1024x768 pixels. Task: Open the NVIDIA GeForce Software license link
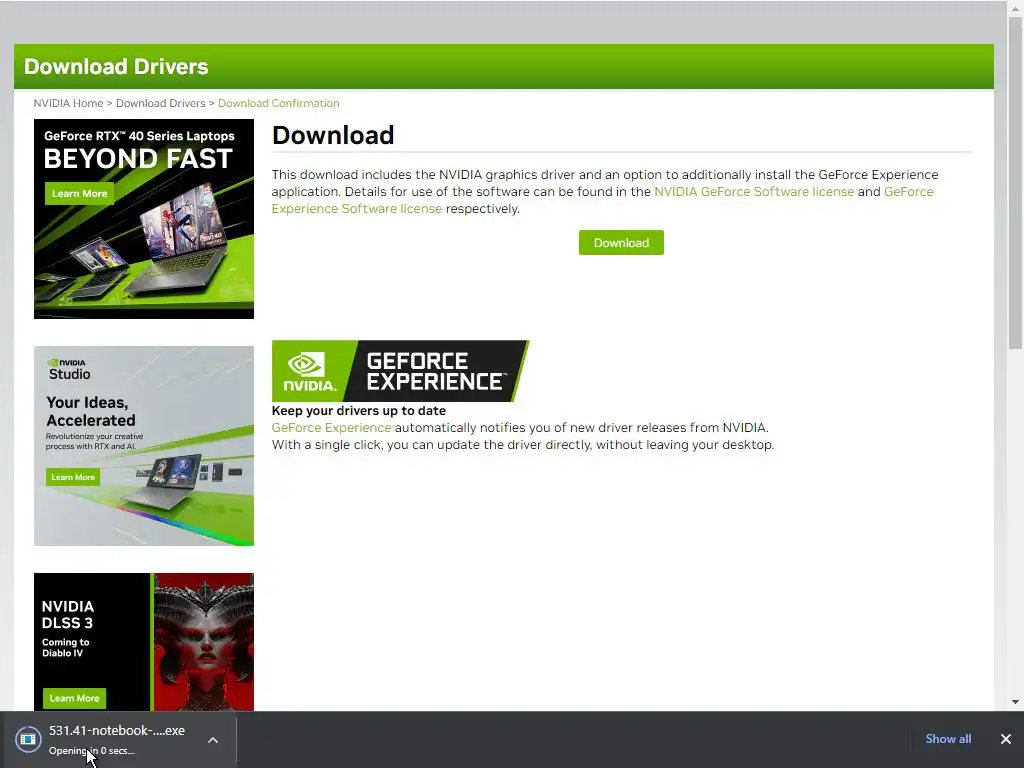tap(754, 191)
